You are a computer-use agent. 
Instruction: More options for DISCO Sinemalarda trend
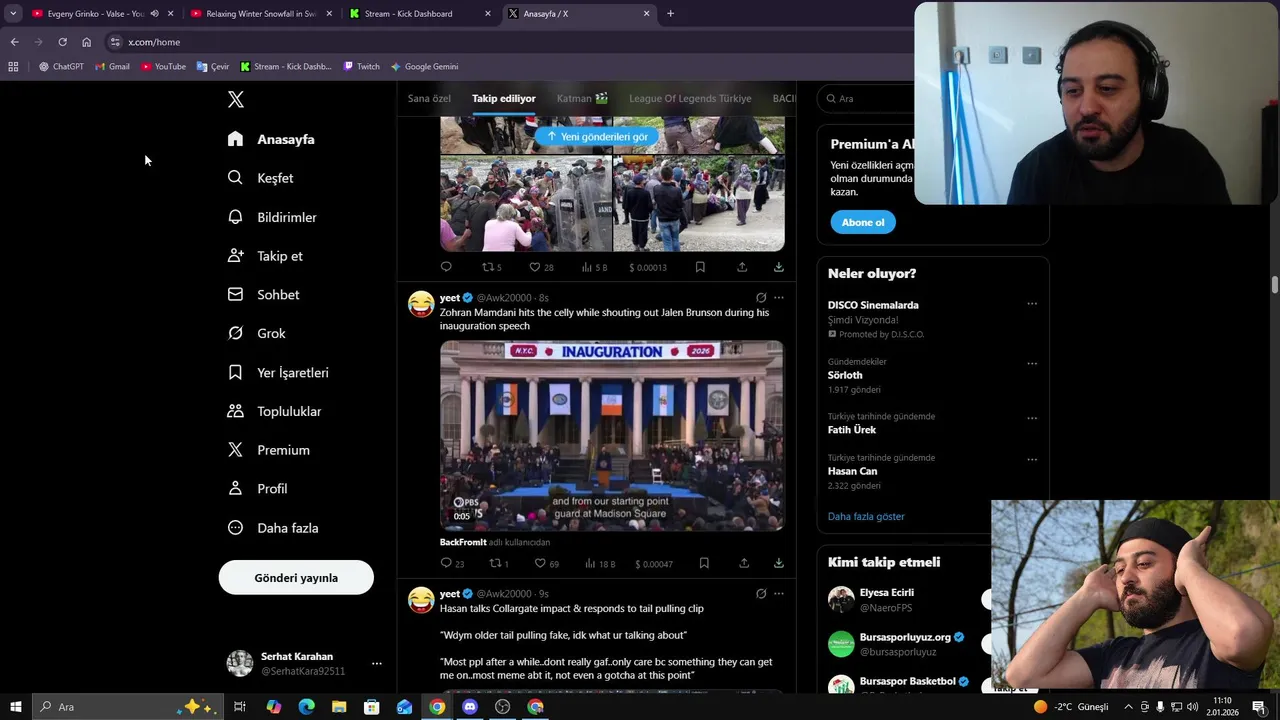pyautogui.click(x=1032, y=304)
